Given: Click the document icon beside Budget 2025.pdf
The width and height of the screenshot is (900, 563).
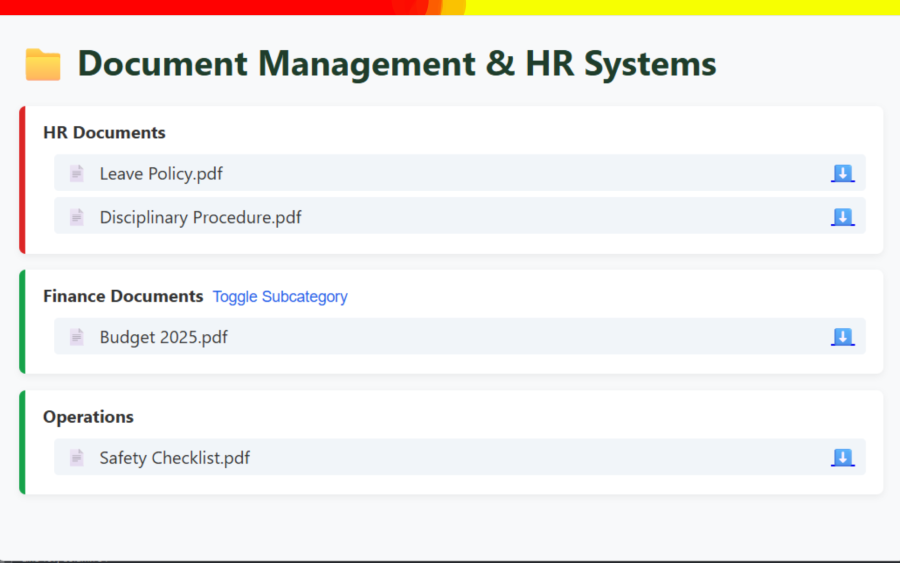Looking at the screenshot, I should pos(76,337).
